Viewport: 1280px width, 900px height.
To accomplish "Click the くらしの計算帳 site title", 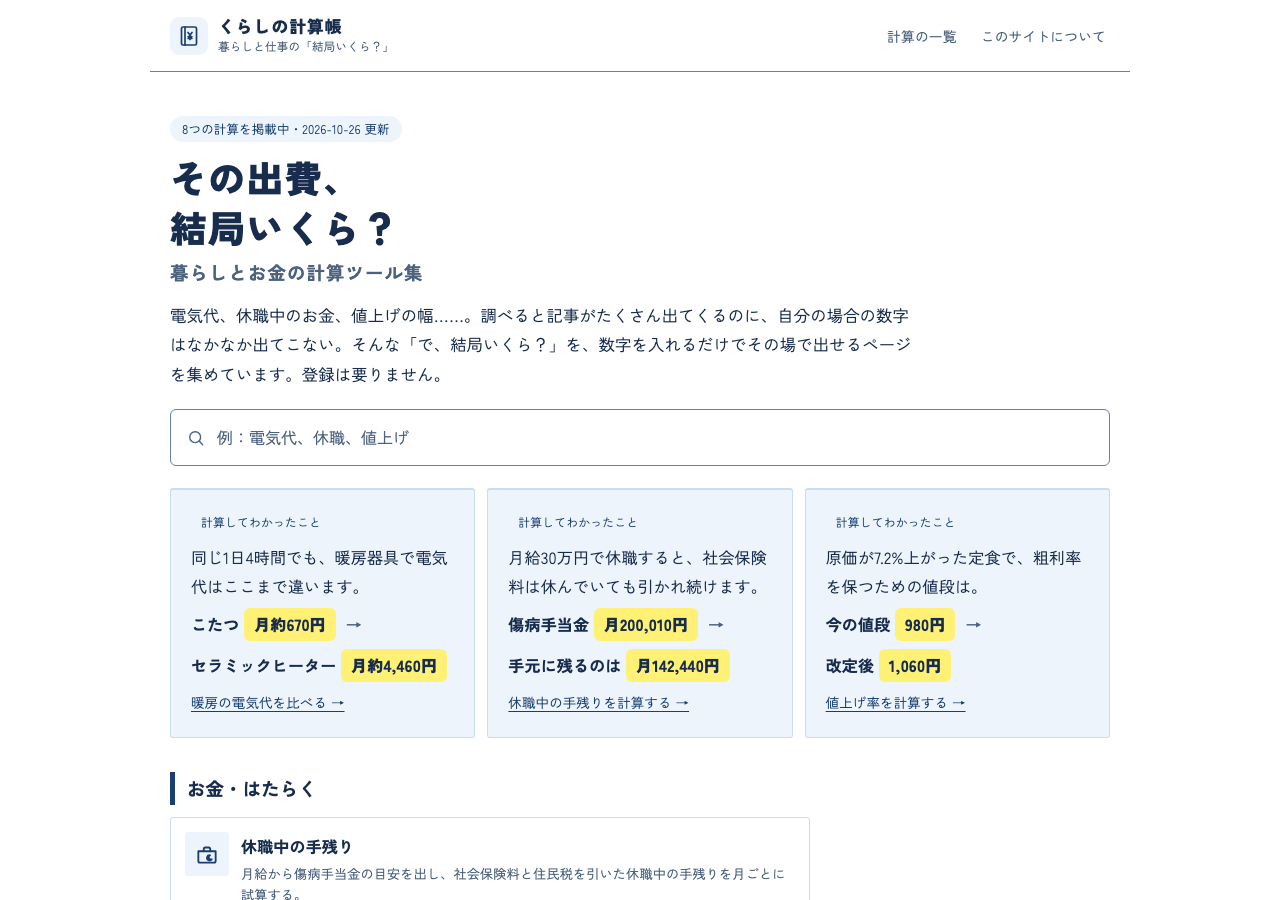I will (x=280, y=27).
